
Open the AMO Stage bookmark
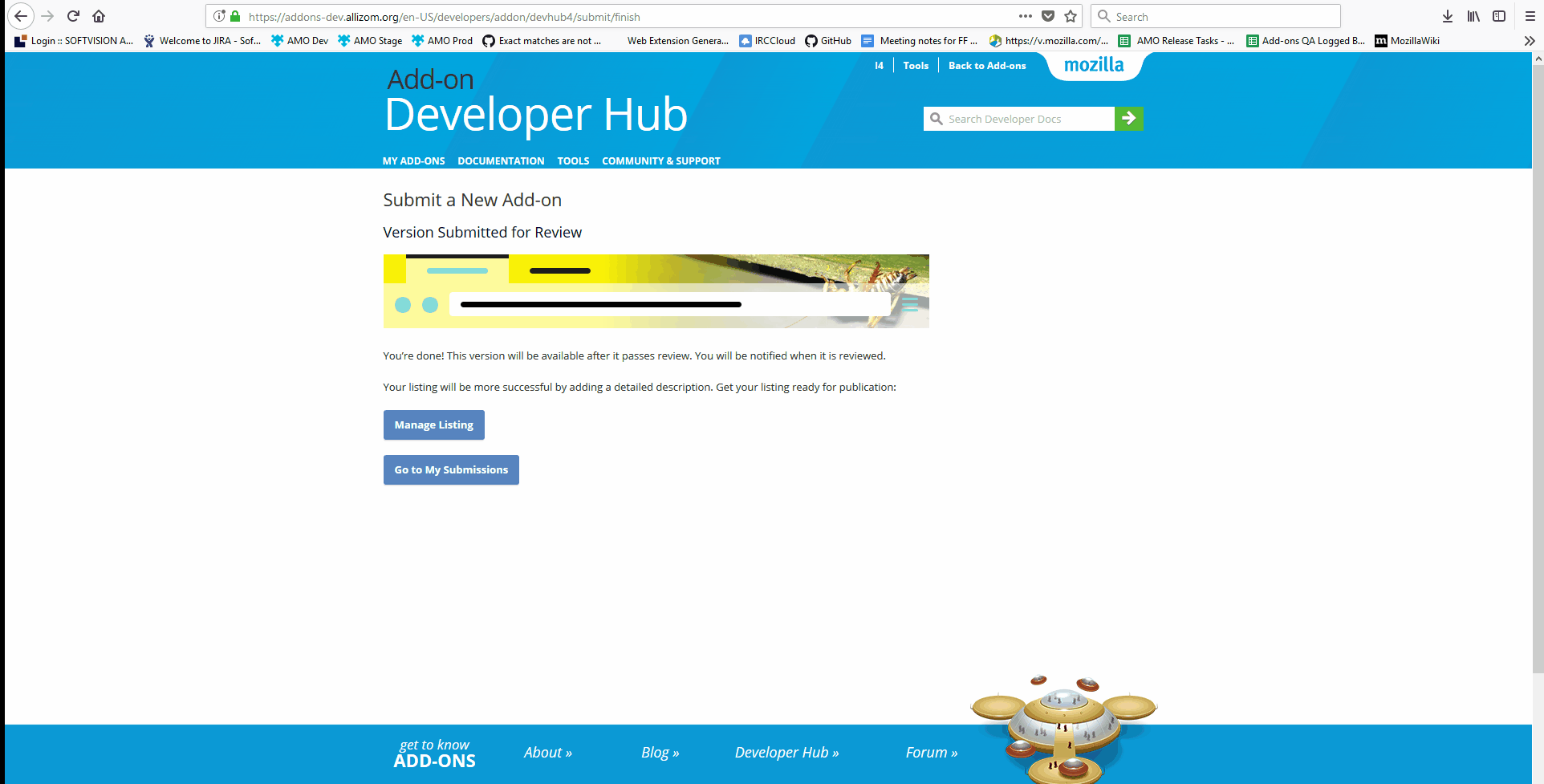370,41
